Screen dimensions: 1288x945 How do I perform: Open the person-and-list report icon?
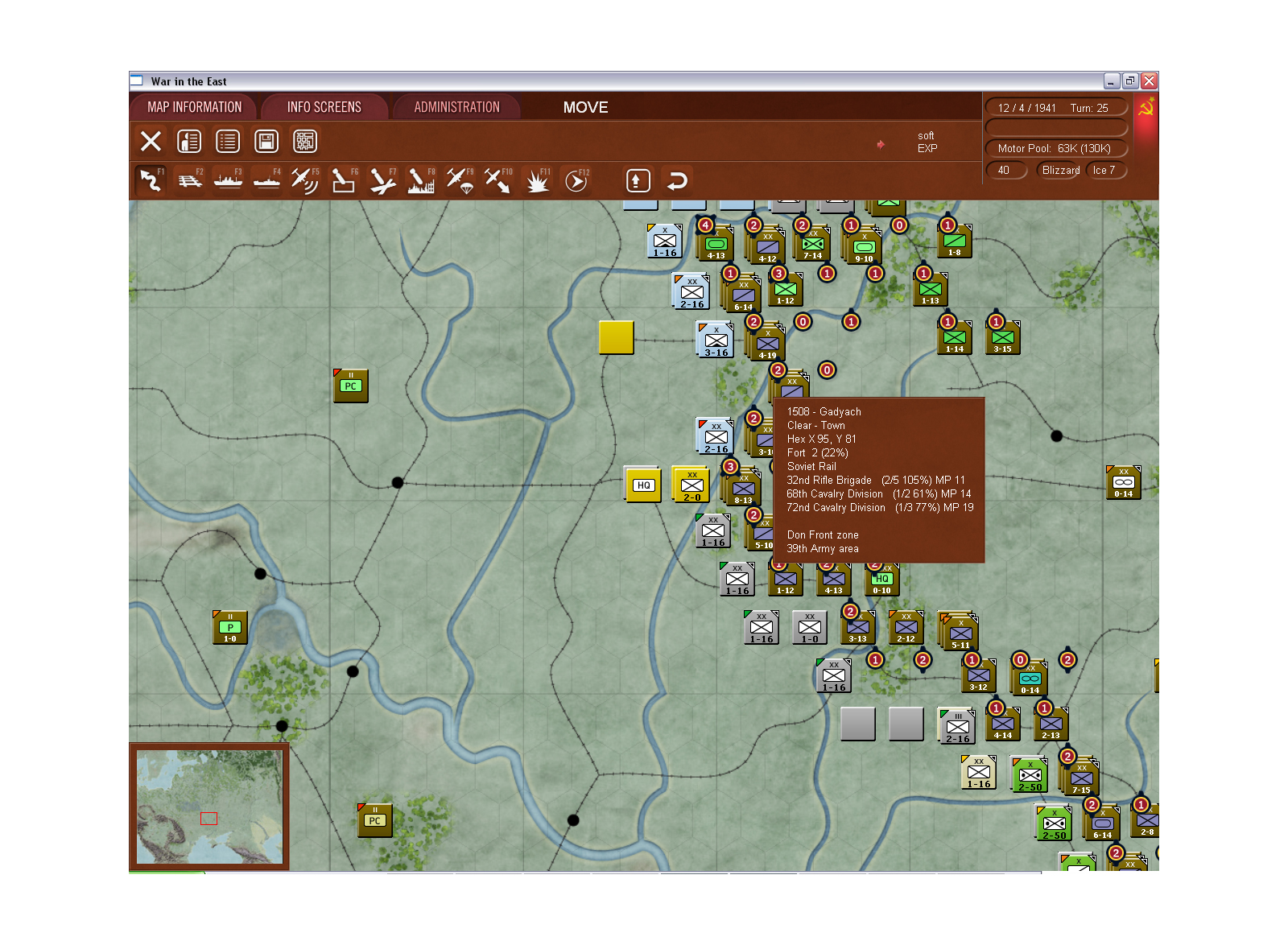(189, 142)
